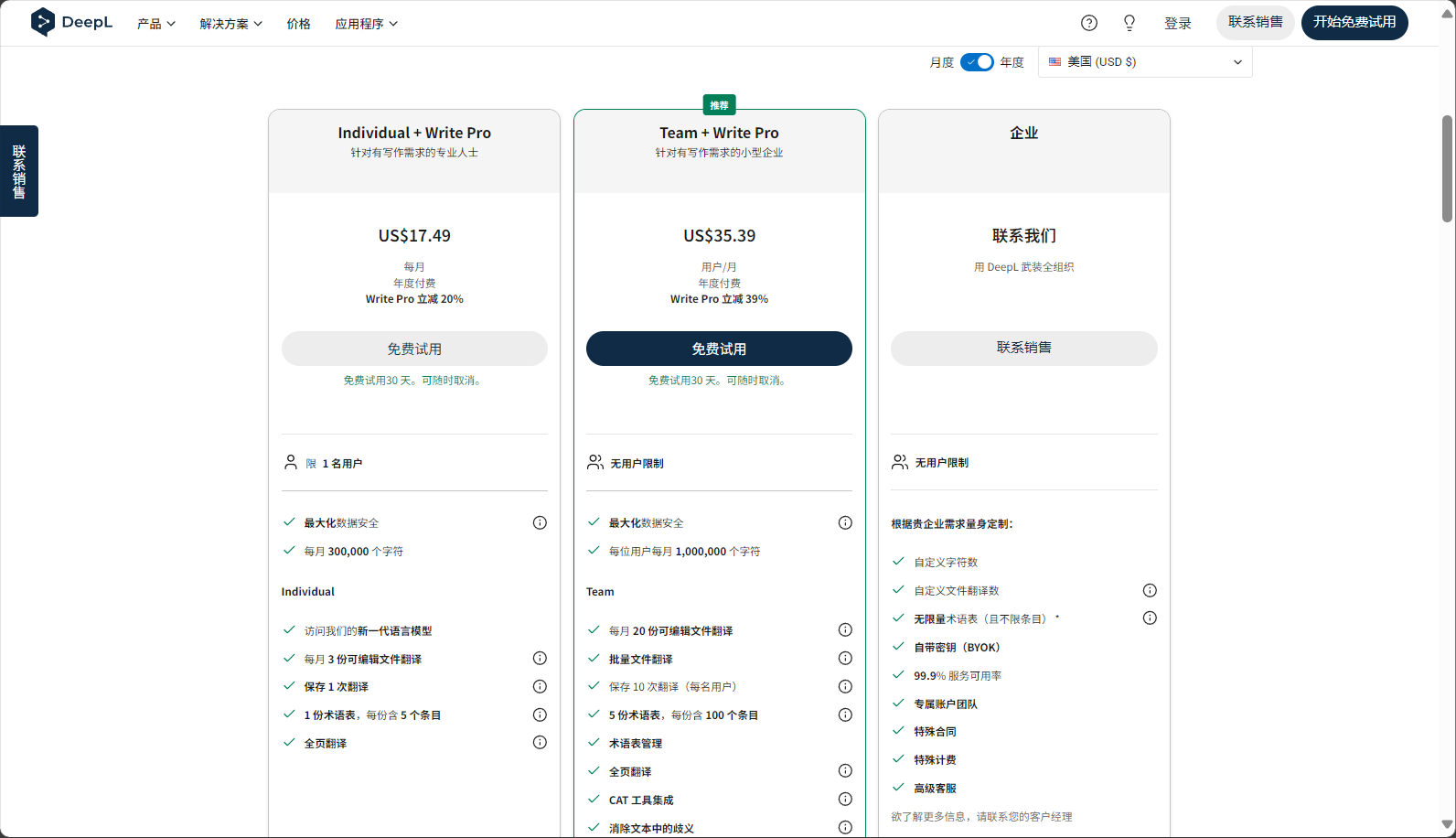Click 自带密钥 (BYOK)
1456x838 pixels.
coord(957,648)
